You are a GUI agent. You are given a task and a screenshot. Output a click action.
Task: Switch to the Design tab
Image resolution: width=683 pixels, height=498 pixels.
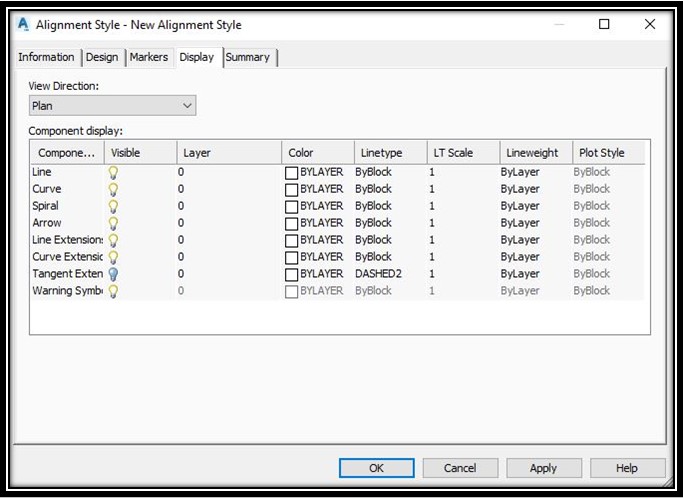102,57
